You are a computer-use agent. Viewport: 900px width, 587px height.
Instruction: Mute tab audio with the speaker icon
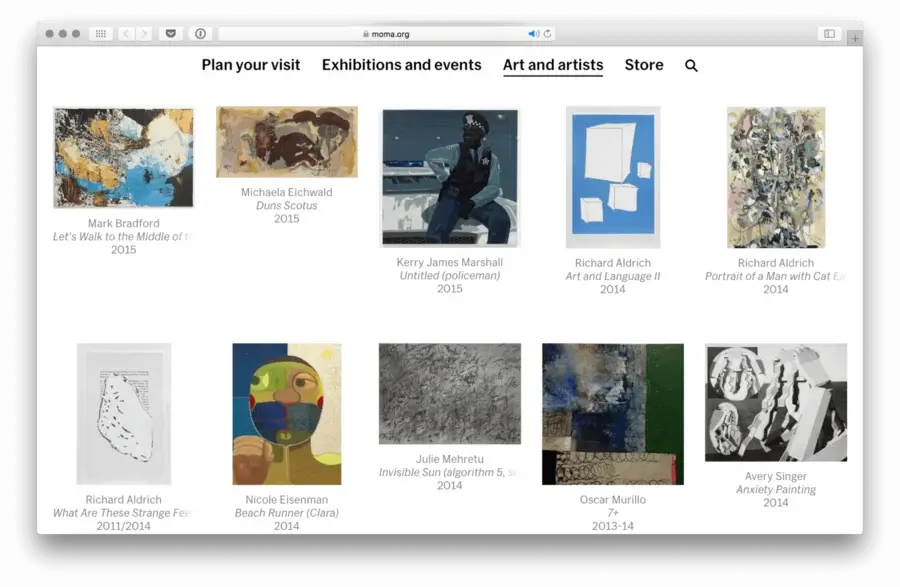(533, 34)
